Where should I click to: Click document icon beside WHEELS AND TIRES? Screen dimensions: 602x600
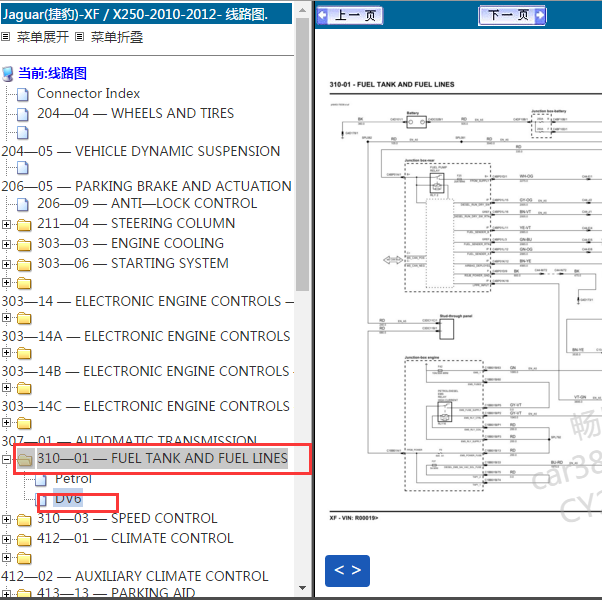point(23,114)
